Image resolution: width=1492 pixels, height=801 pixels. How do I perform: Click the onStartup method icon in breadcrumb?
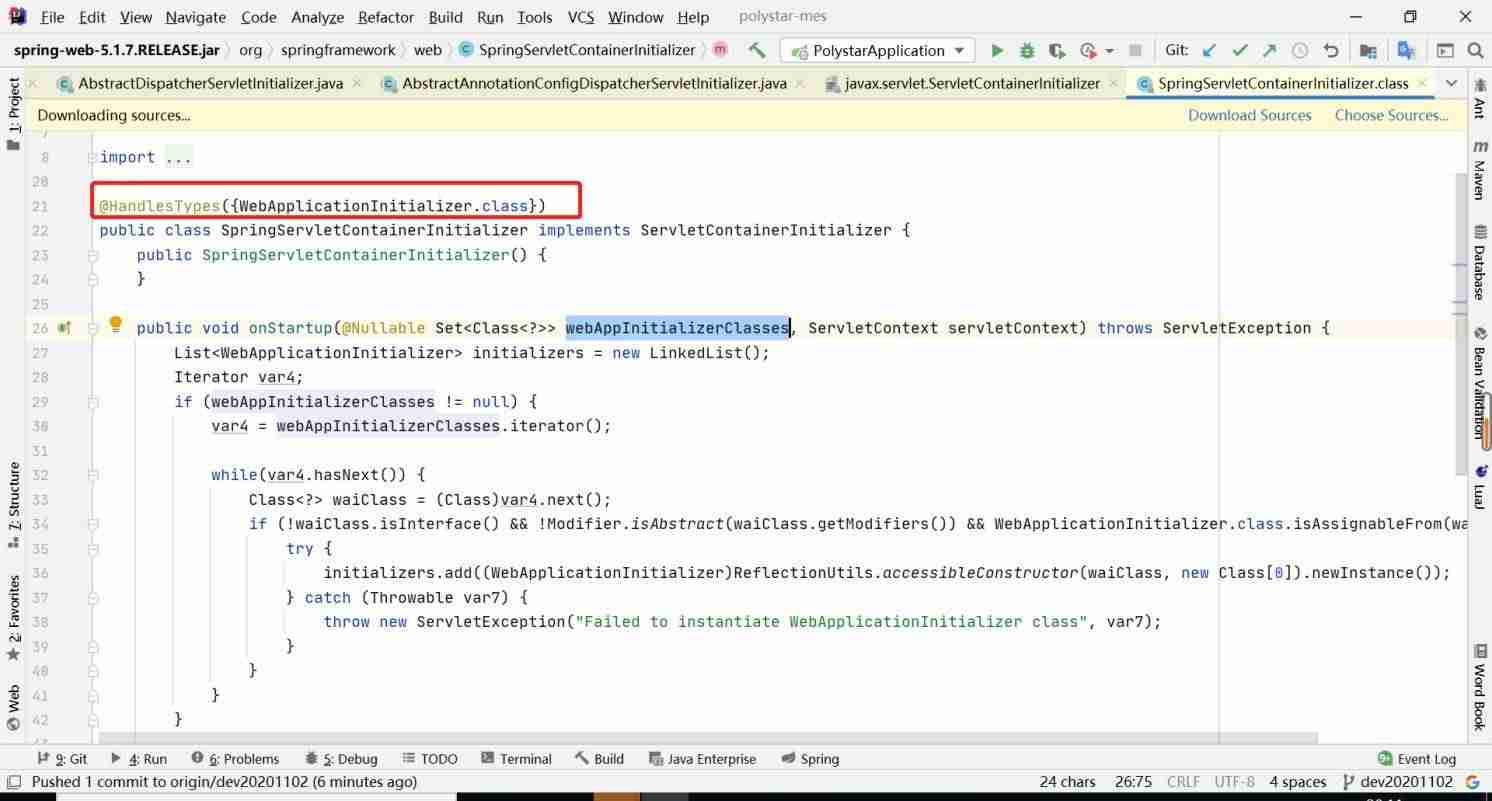(720, 50)
